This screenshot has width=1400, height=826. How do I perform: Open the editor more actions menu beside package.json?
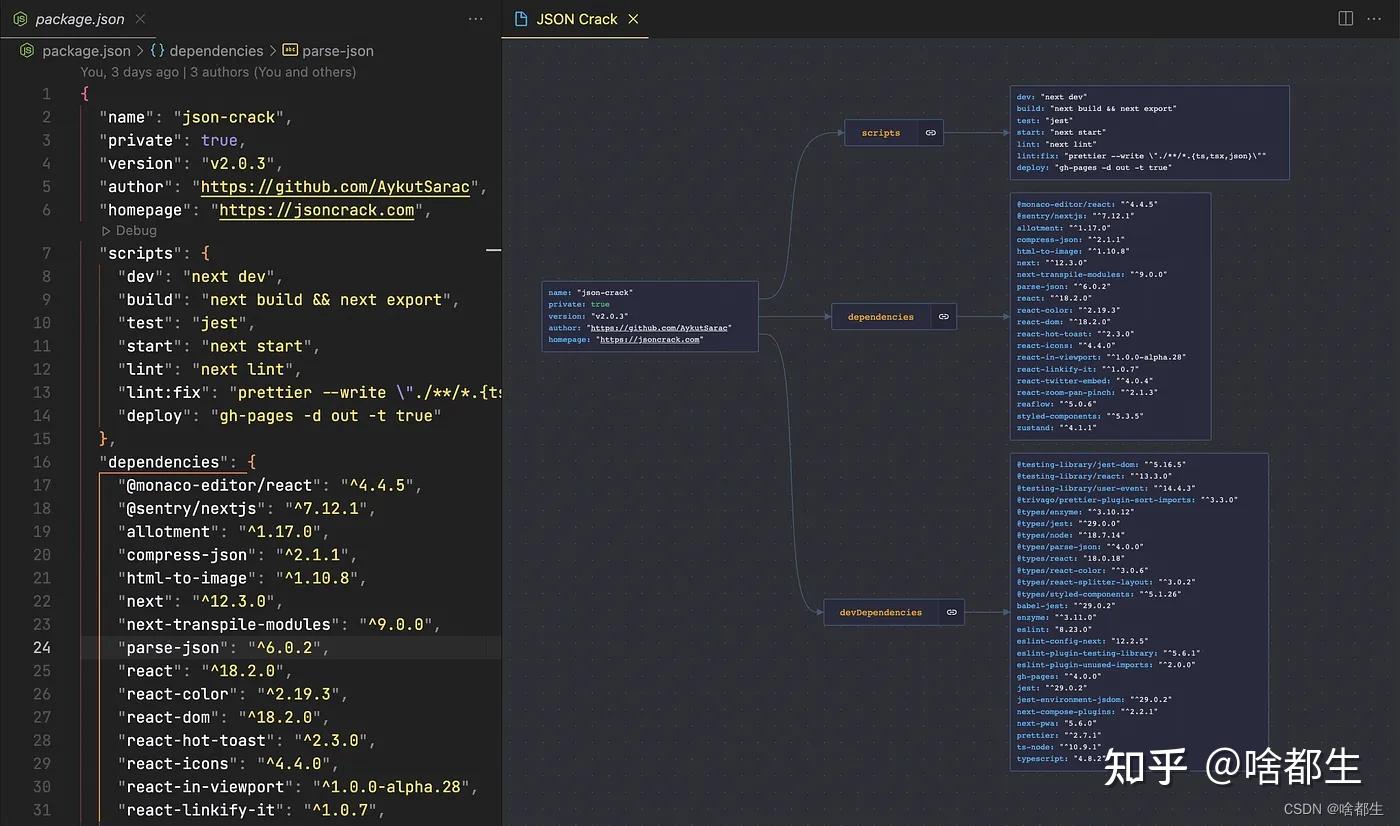click(x=476, y=19)
